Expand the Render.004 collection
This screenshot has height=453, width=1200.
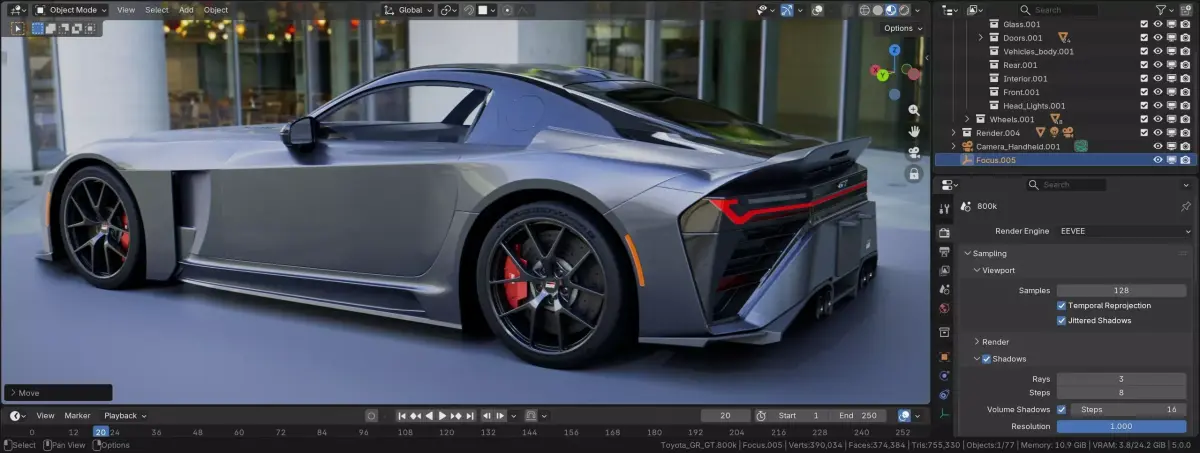(x=952, y=132)
